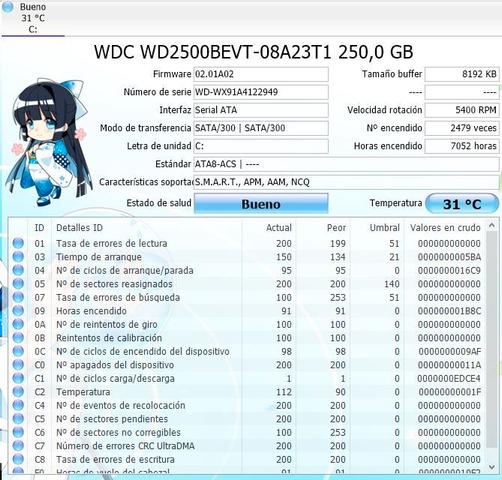Click the Estándar field ATA8-ACS
502x480 pixels.
(x=346, y=164)
